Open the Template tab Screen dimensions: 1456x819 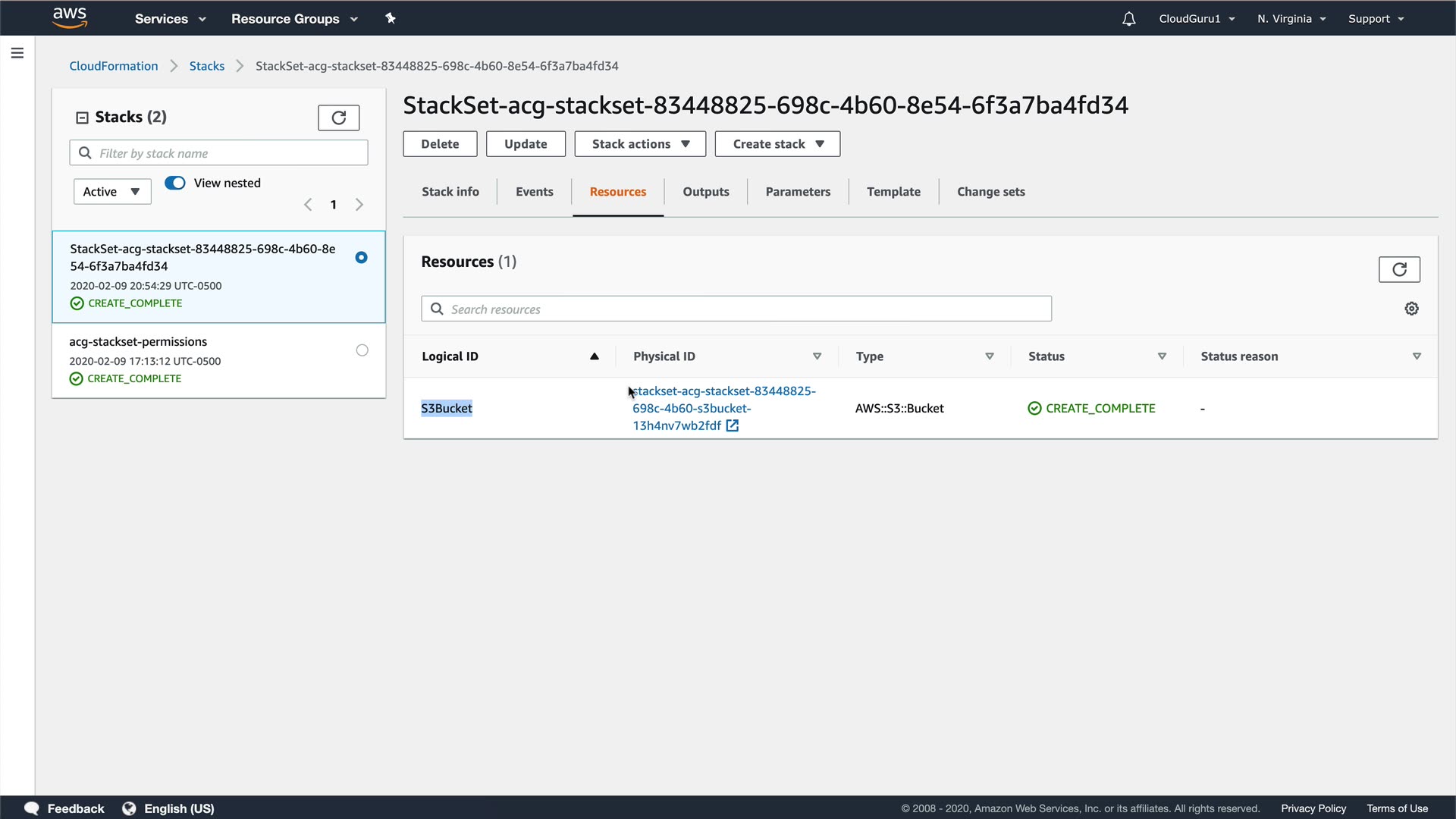pos(893,192)
